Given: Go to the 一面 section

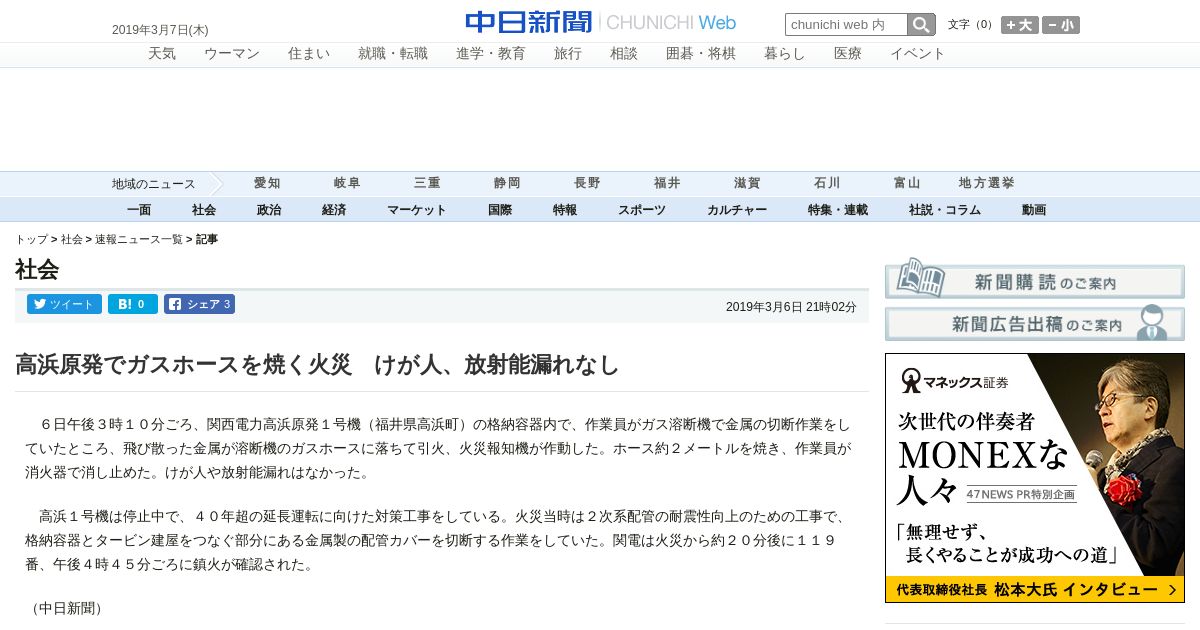Looking at the screenshot, I should [x=139, y=210].
